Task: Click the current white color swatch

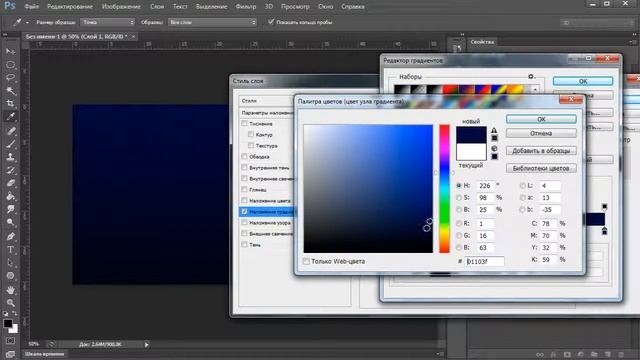Action: [471, 152]
